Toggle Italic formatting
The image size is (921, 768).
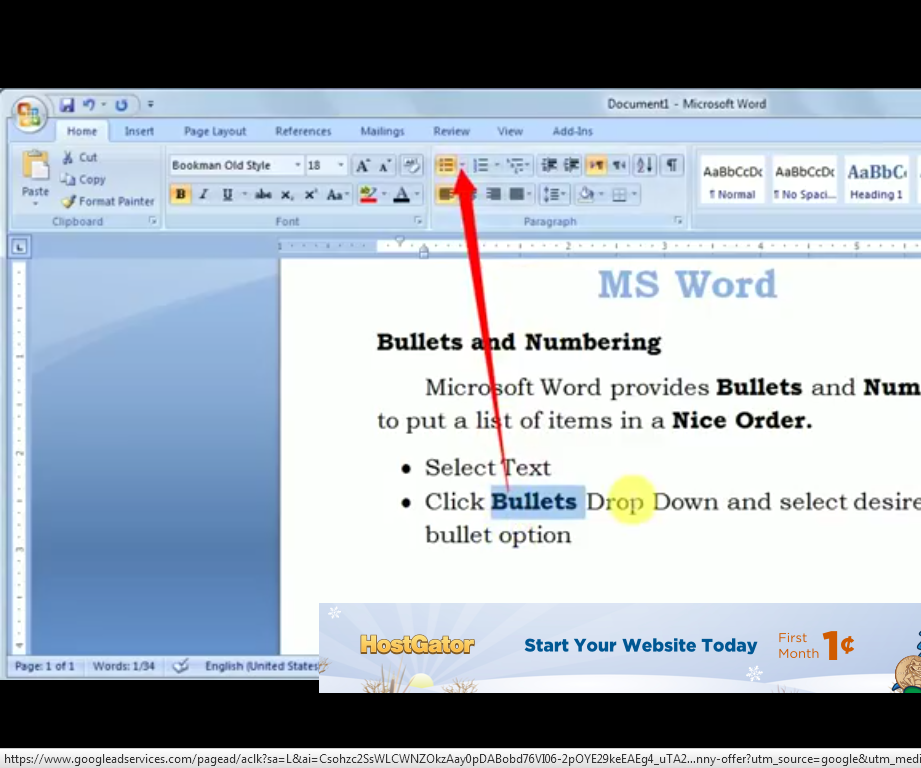[204, 194]
